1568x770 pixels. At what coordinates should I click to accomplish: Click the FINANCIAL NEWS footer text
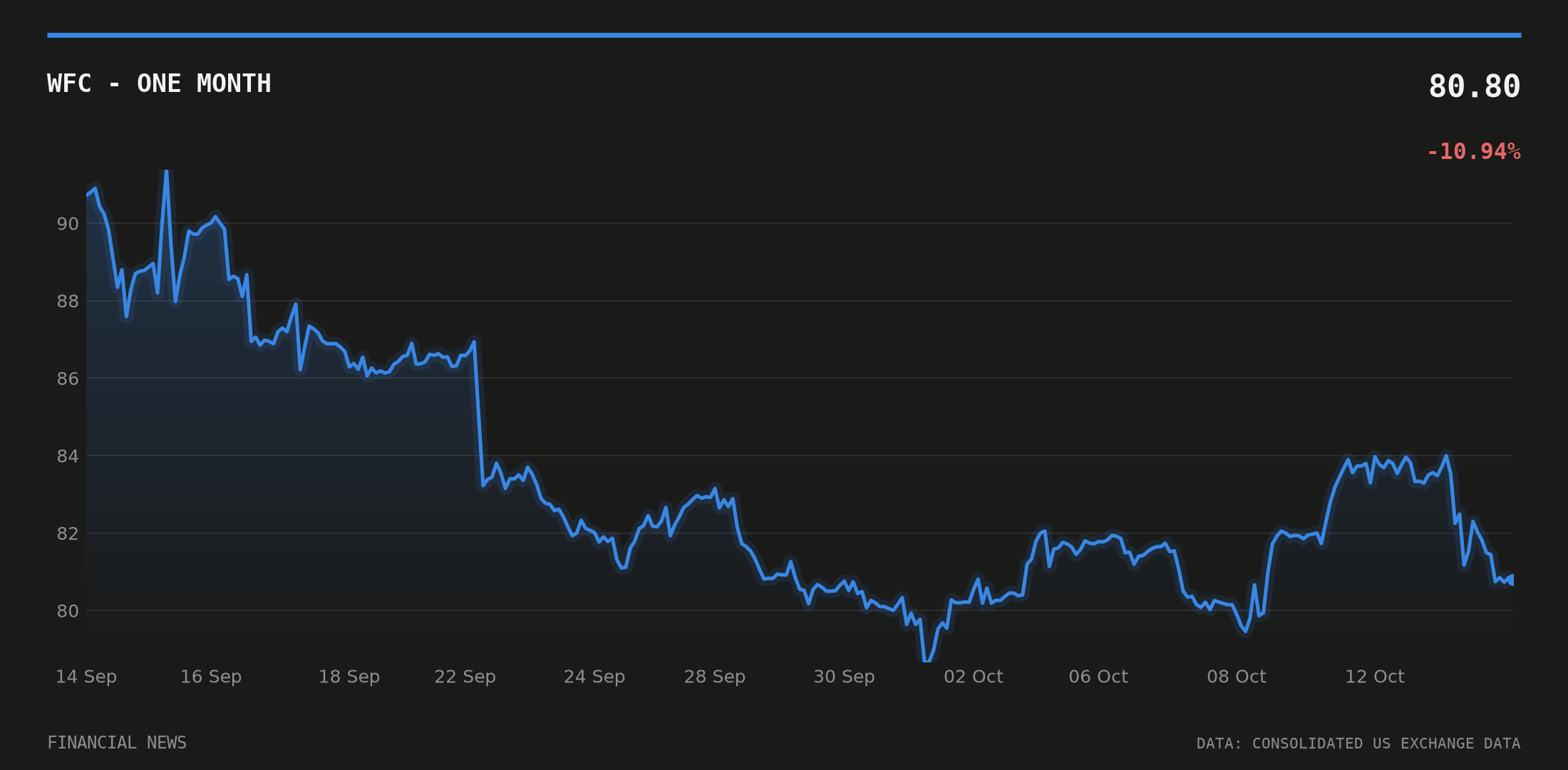(x=117, y=743)
